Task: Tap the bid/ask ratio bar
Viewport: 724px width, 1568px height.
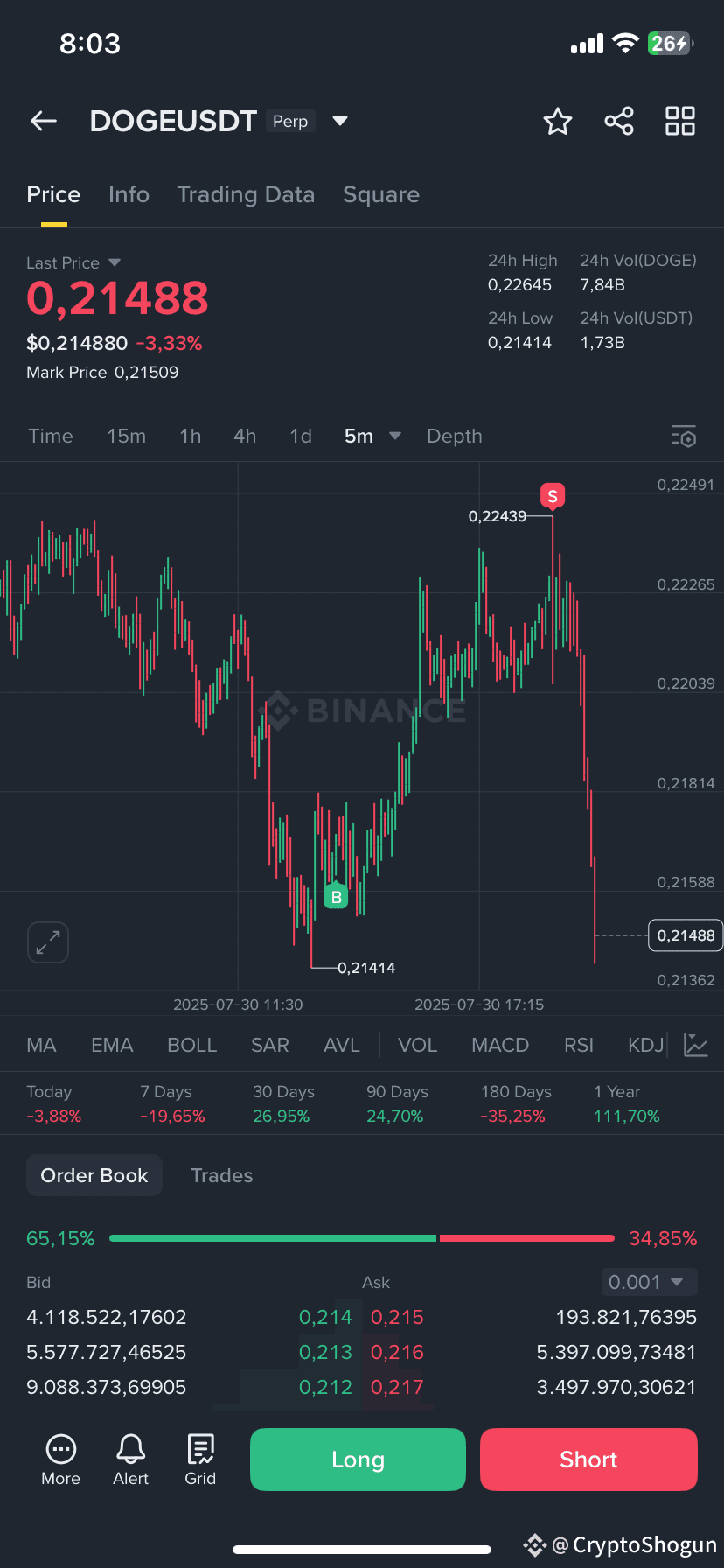Action: coord(362,1238)
